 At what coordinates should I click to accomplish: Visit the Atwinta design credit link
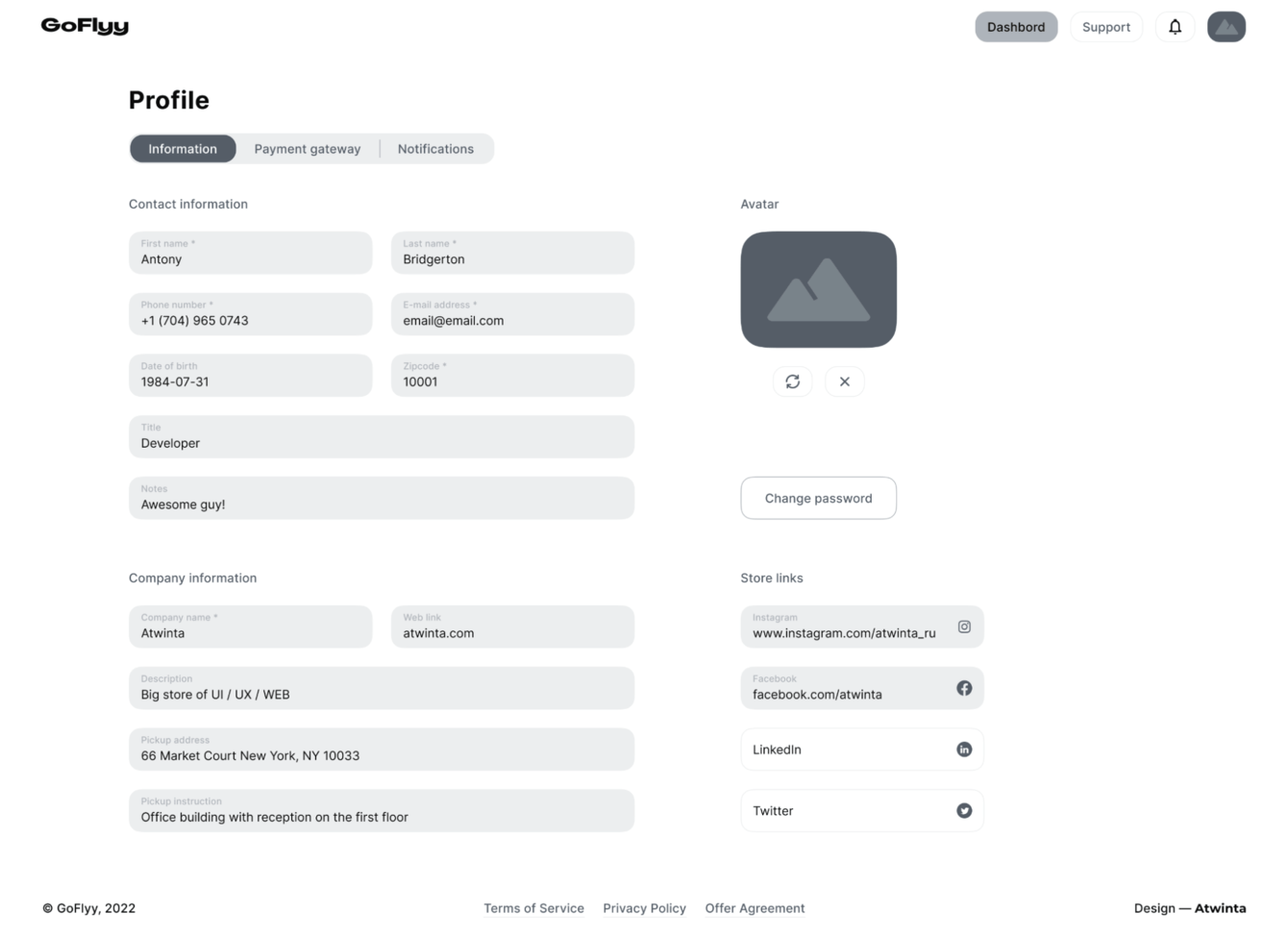click(x=1220, y=908)
